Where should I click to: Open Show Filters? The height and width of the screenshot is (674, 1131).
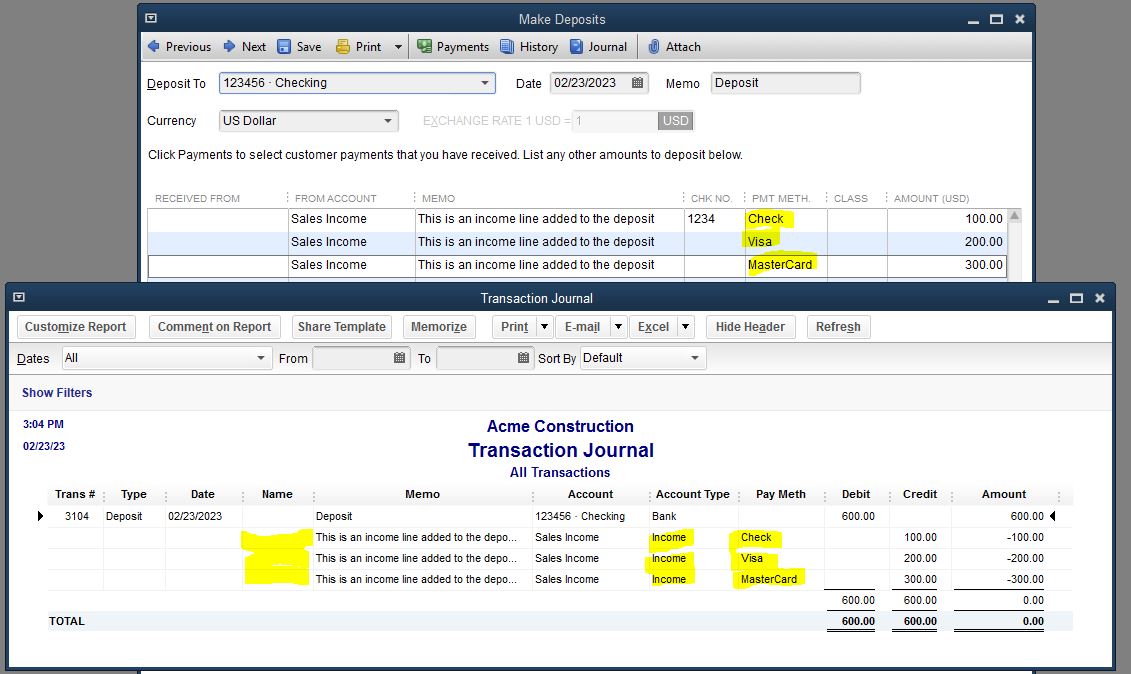(56, 393)
